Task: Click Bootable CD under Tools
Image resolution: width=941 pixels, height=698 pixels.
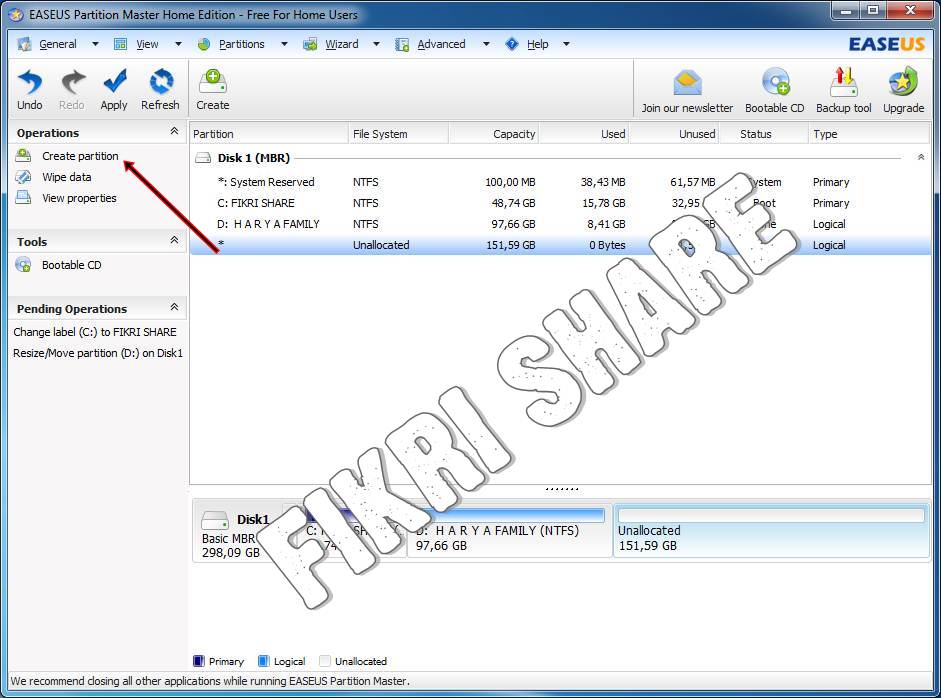Action: (x=71, y=265)
